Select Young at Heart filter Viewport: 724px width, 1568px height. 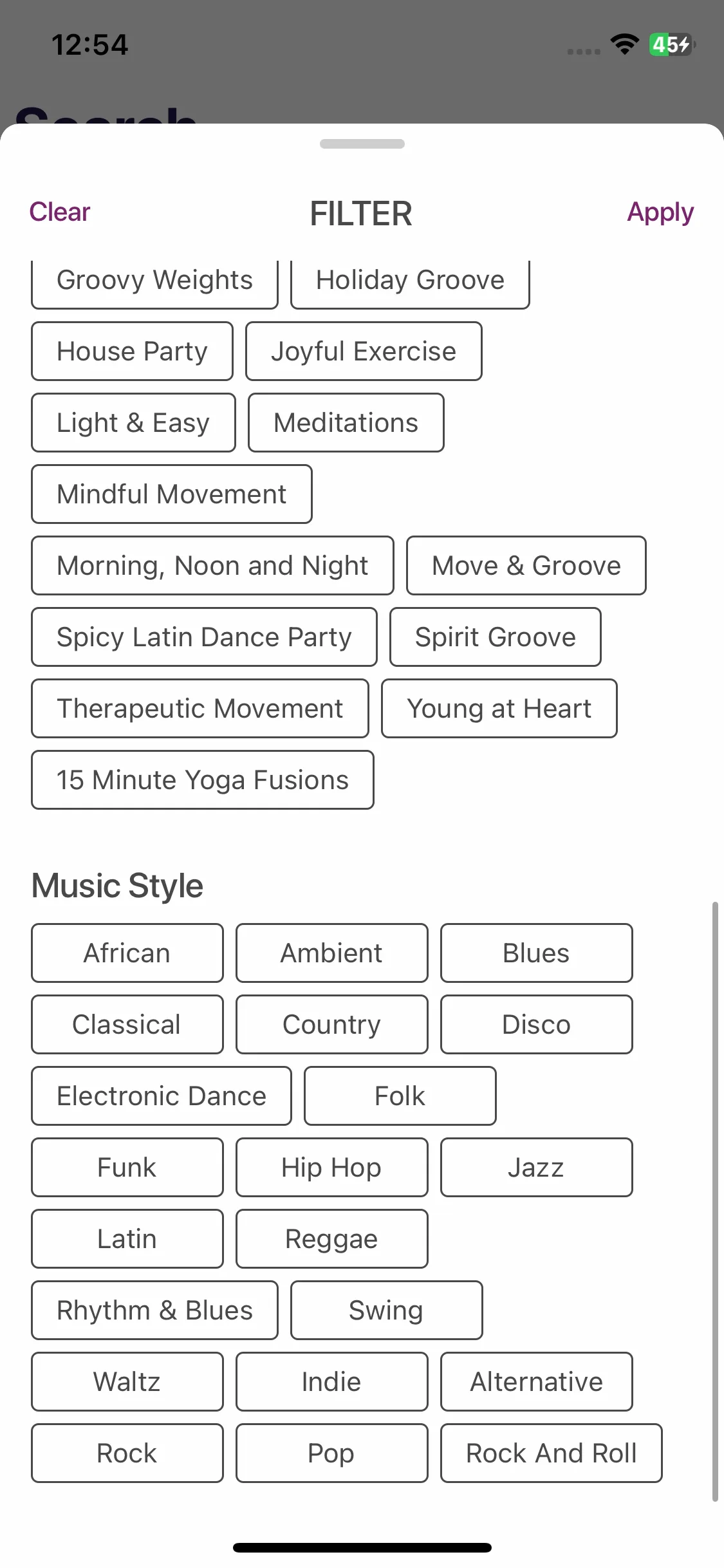pos(499,709)
